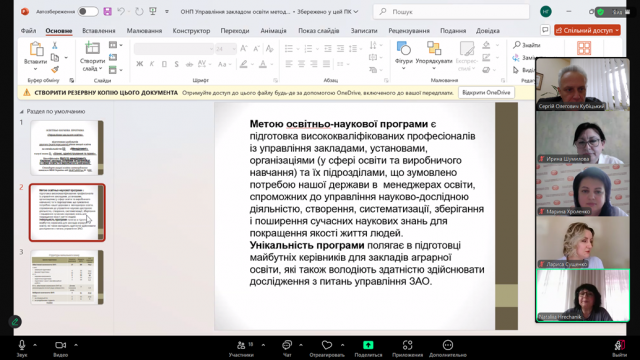
Task: Switch to the Вставлення tab
Action: point(99,31)
